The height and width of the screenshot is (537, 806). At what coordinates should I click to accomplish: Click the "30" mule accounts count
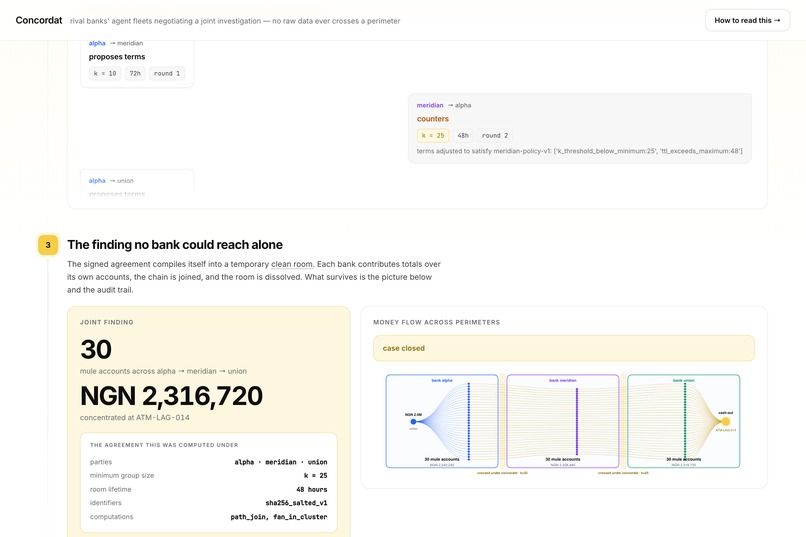96,349
